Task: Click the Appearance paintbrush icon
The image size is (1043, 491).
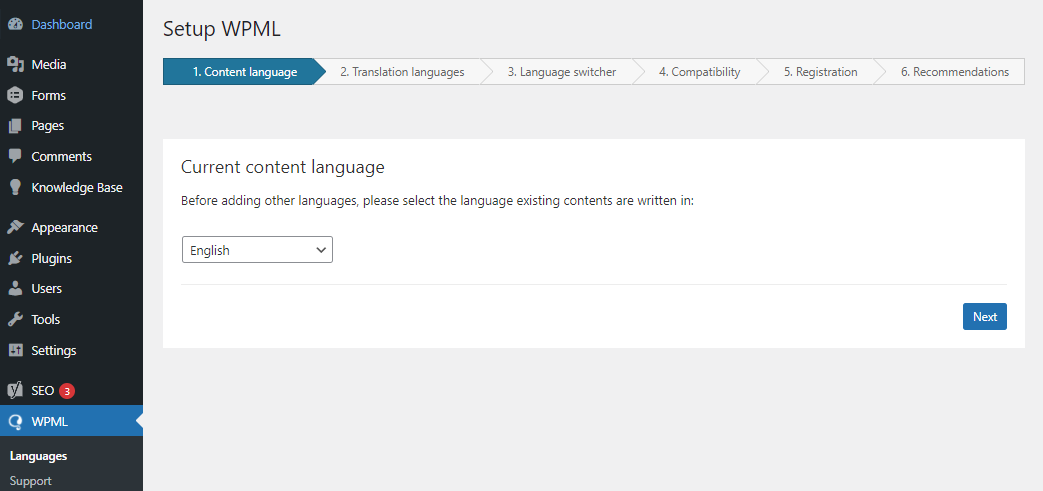Action: [15, 228]
